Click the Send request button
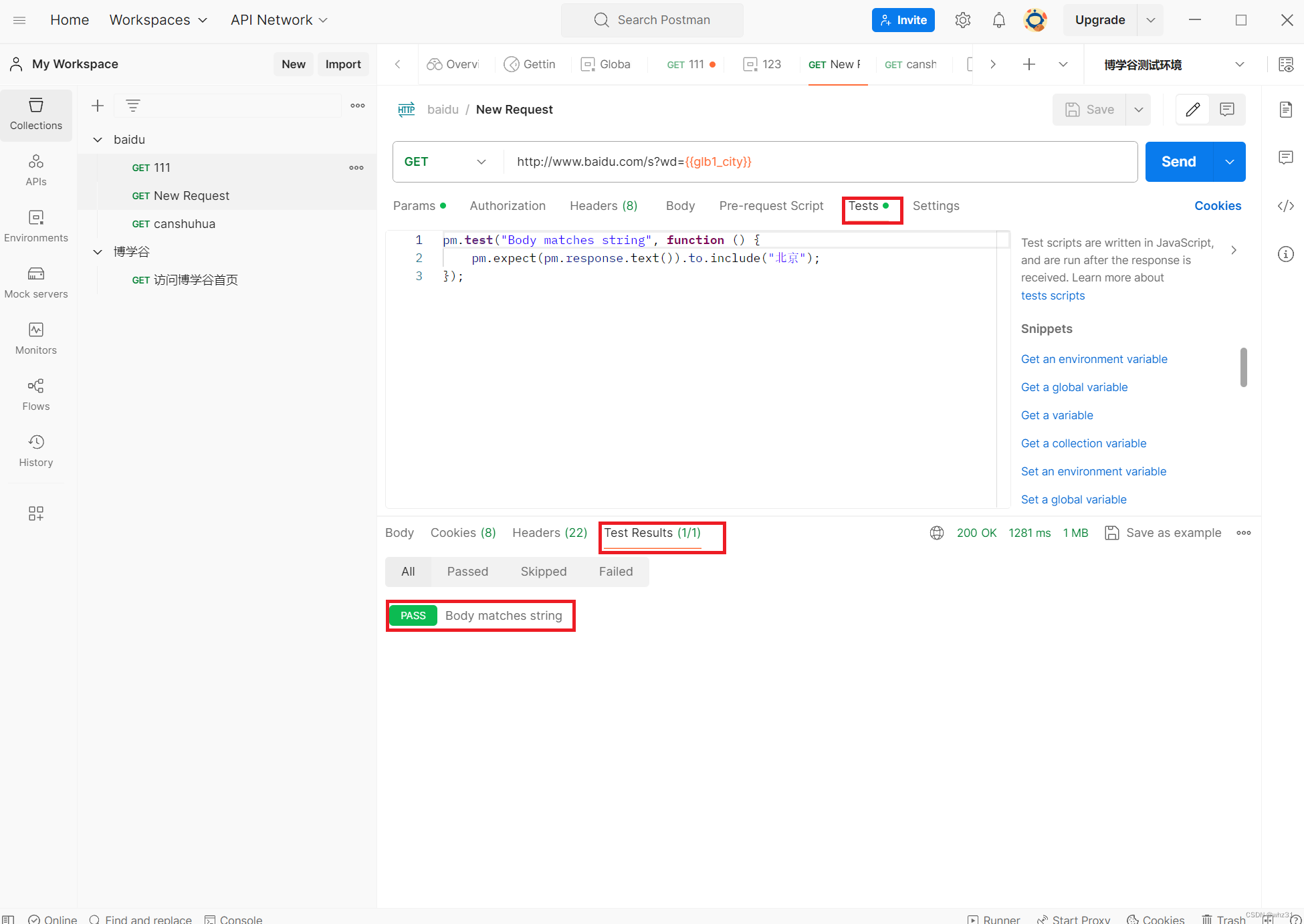 tap(1178, 162)
